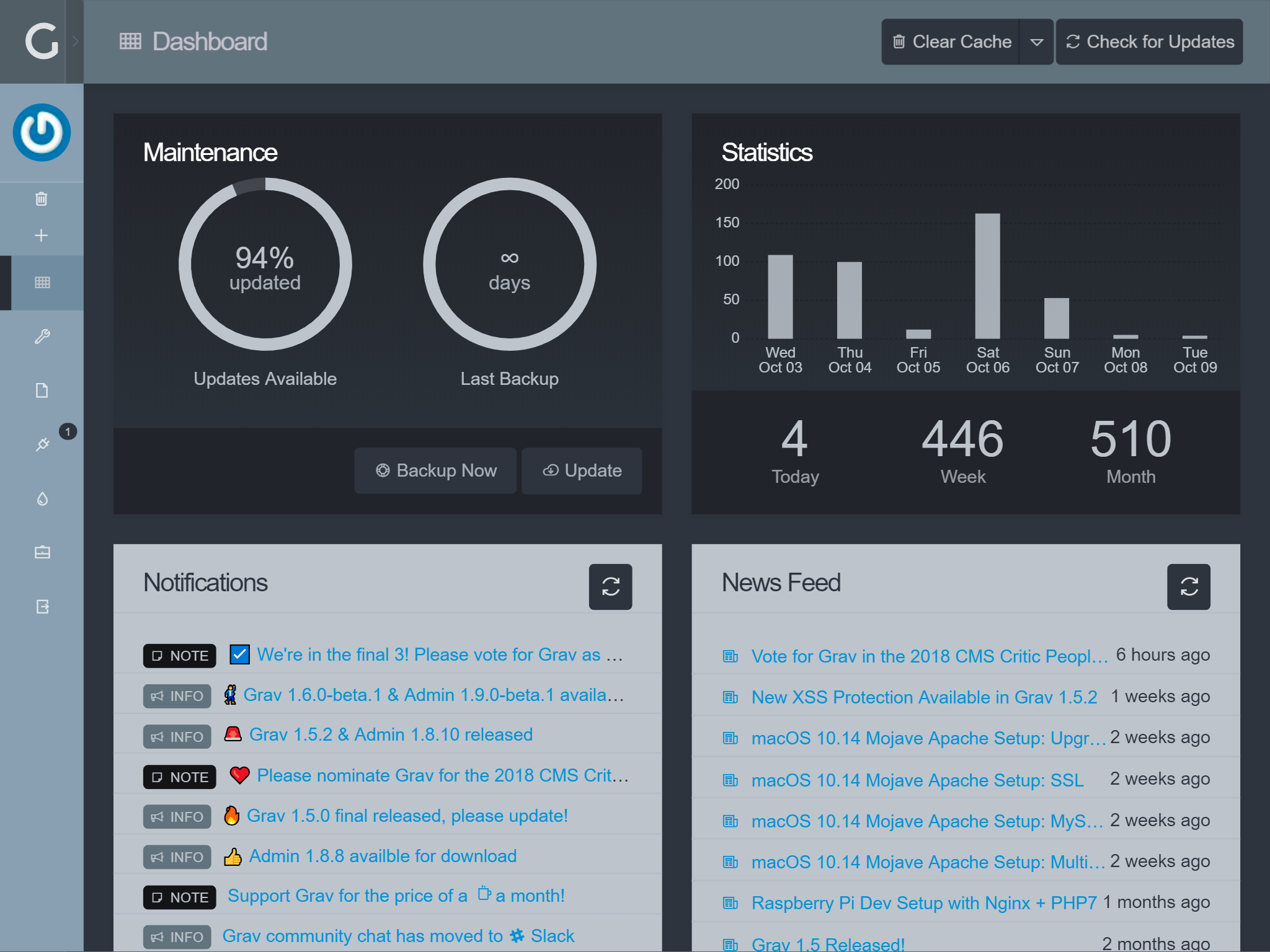Open Tools via briefcase icon

(x=42, y=552)
